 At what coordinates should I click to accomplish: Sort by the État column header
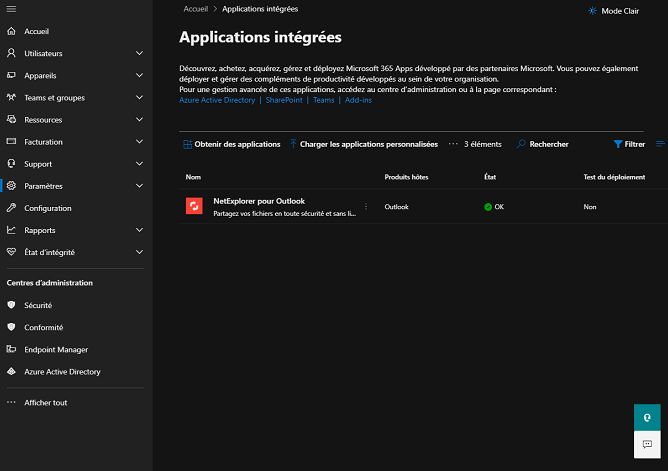[x=490, y=177]
